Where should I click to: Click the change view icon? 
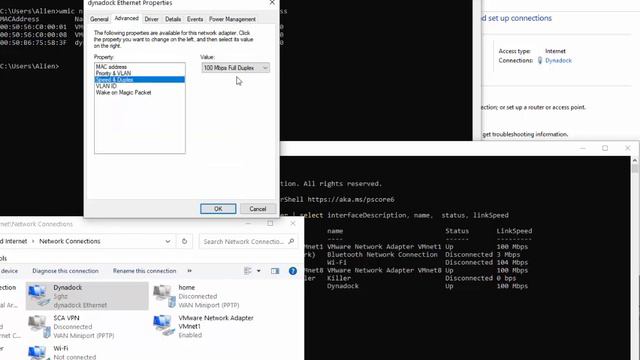click(247, 271)
